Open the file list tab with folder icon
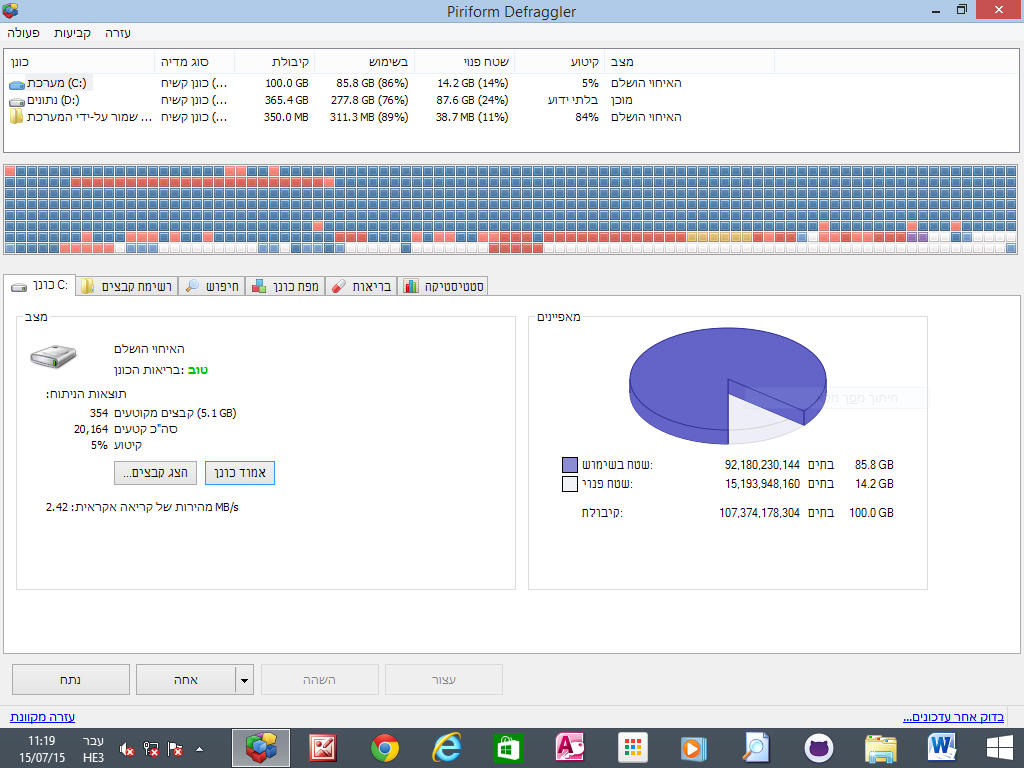1024x768 pixels. 127,286
